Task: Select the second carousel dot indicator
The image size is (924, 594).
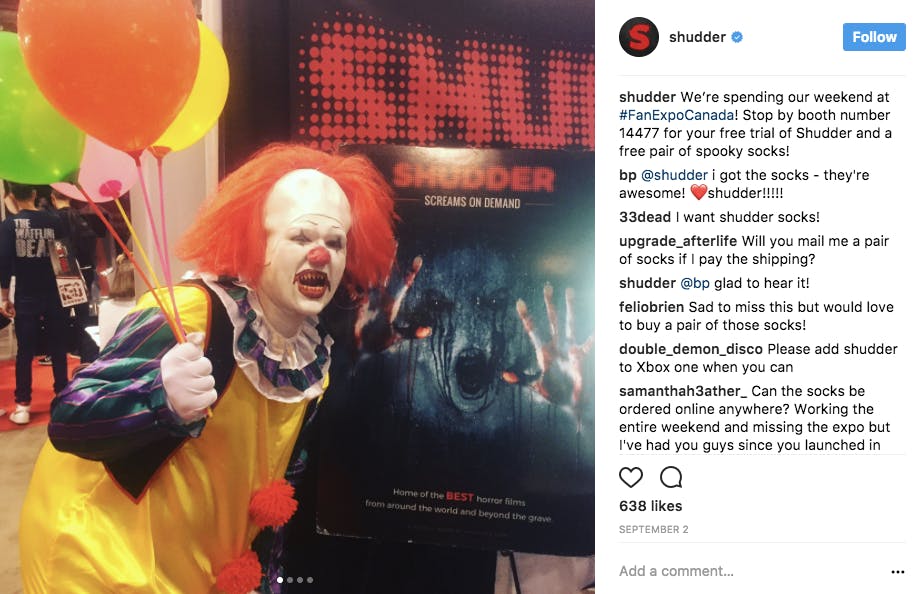Action: click(289, 580)
